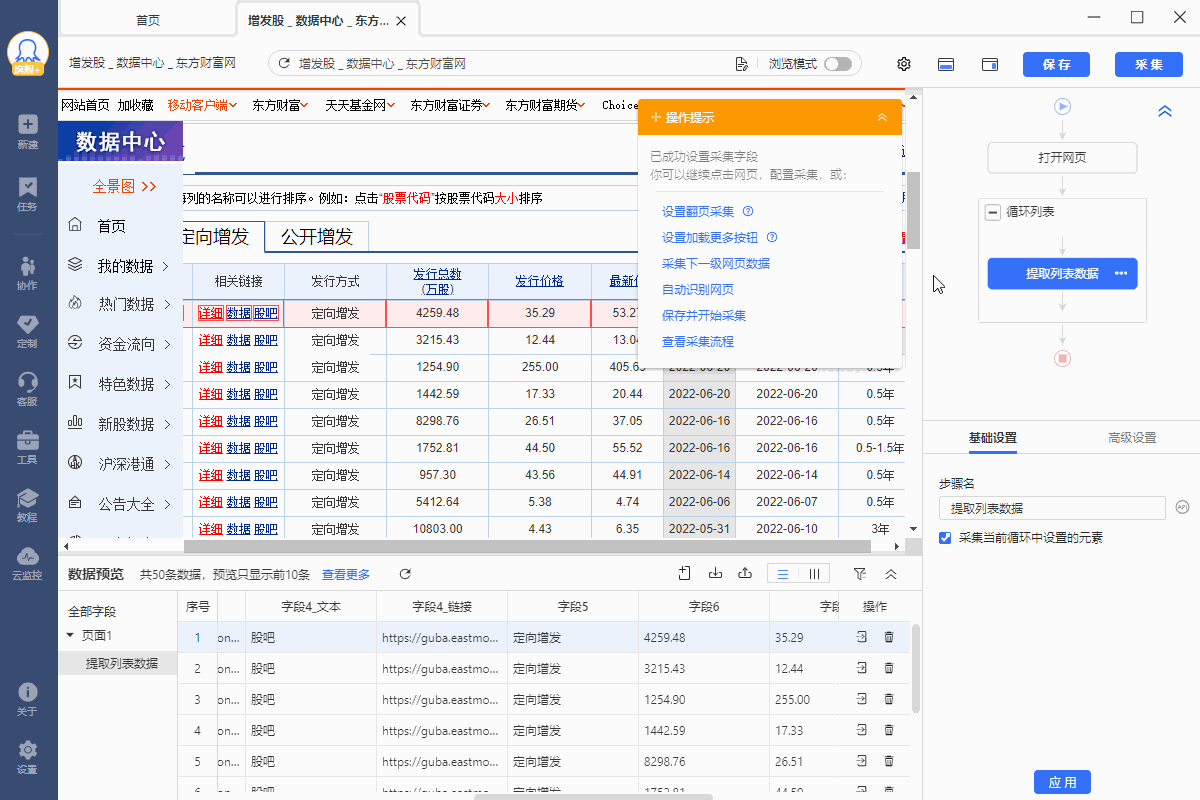Image resolution: width=1200 pixels, height=800 pixels.
Task: Reload the page via address bar refresh icon
Action: point(284,63)
